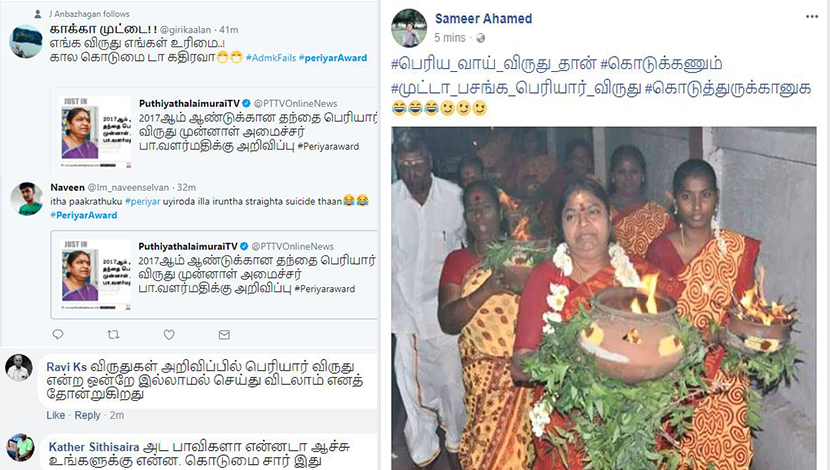Click the JUST IN thumbnail in second quoted tweet

pyautogui.click(x=96, y=275)
